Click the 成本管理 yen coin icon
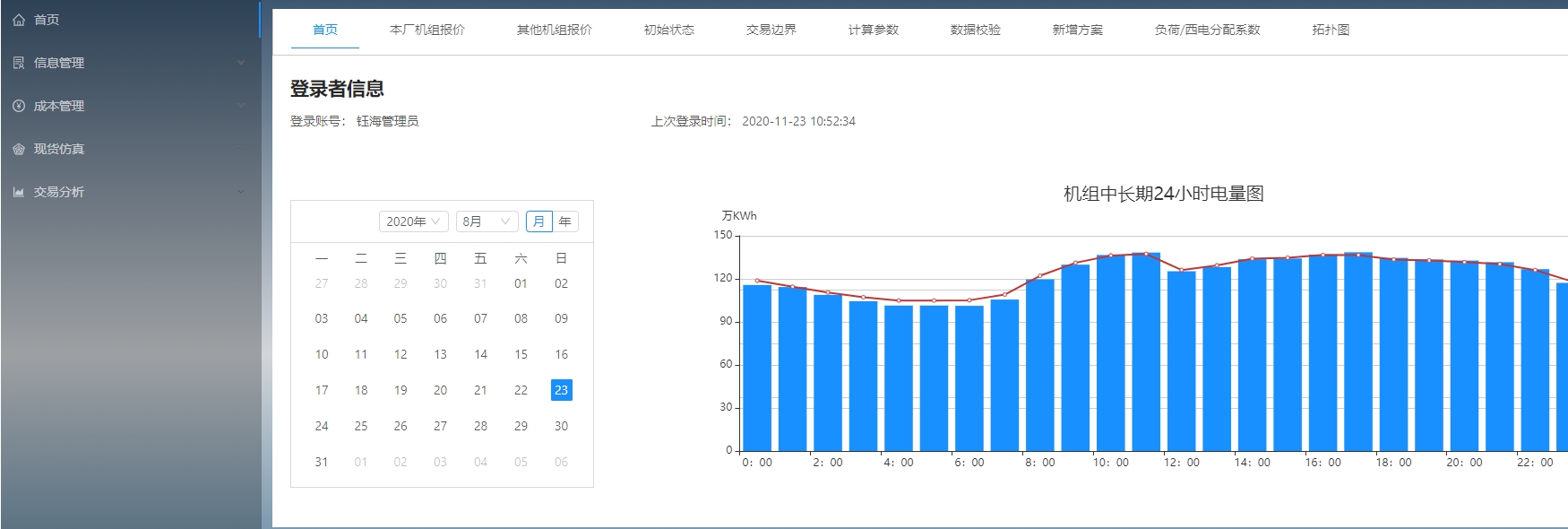1568x529 pixels. (19, 106)
